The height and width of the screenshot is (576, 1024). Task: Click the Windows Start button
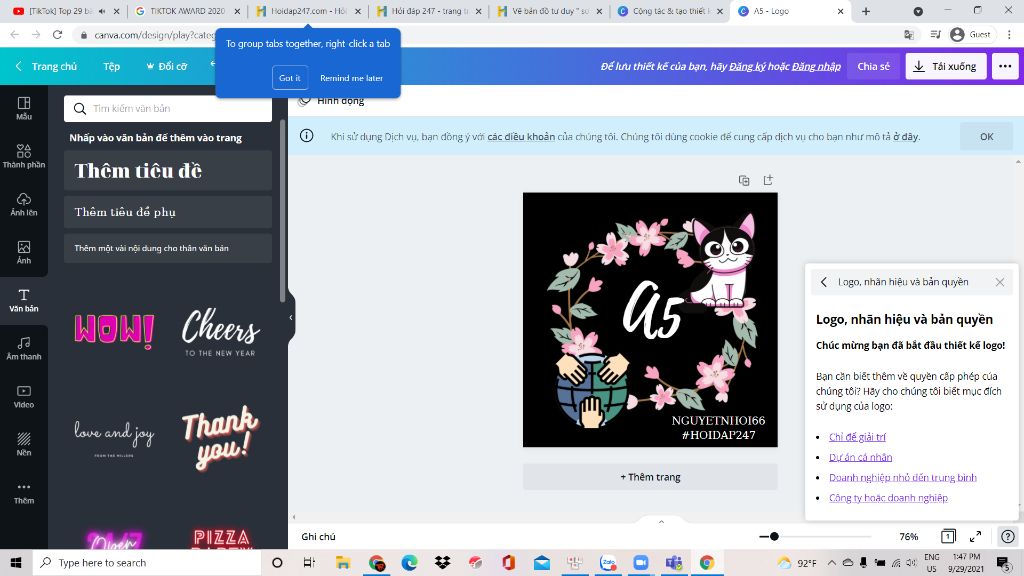(x=16, y=562)
